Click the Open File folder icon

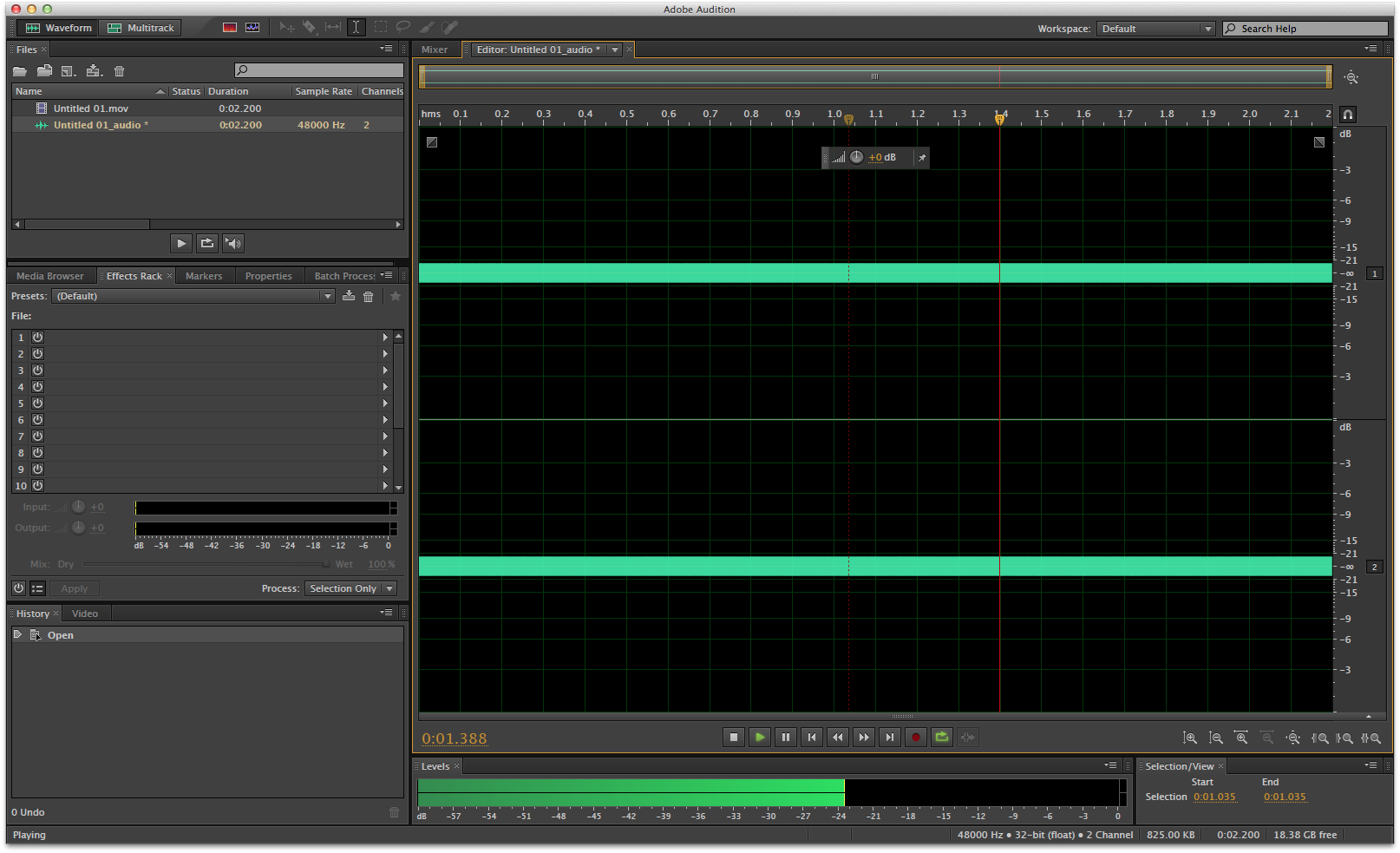tap(20, 71)
